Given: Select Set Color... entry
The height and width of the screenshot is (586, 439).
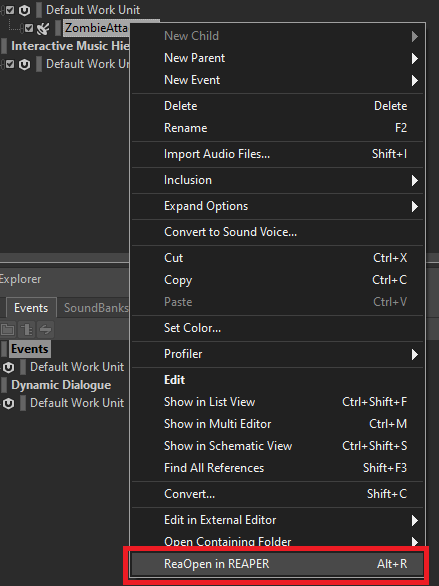Looking at the screenshot, I should (277, 328).
